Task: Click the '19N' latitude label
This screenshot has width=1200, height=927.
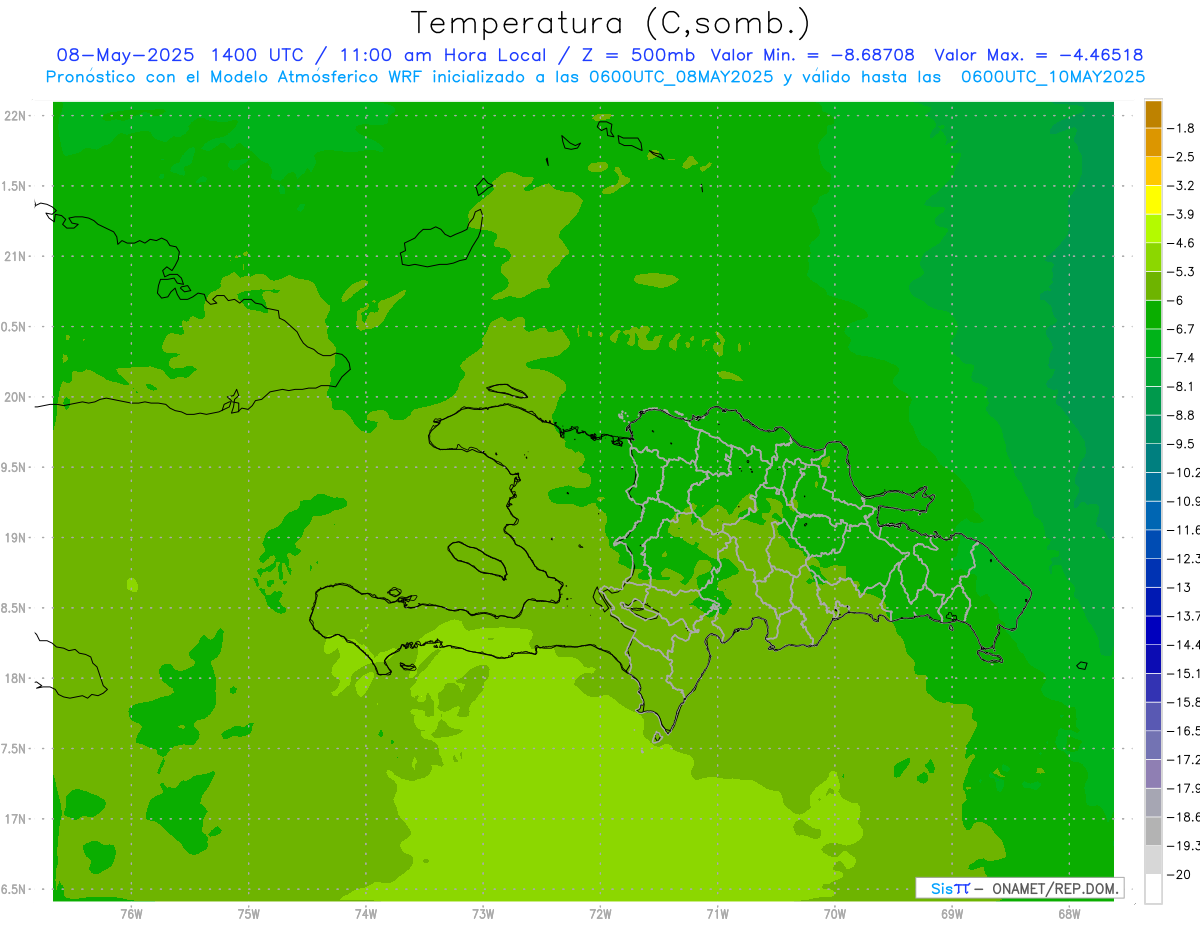Action: point(15,538)
